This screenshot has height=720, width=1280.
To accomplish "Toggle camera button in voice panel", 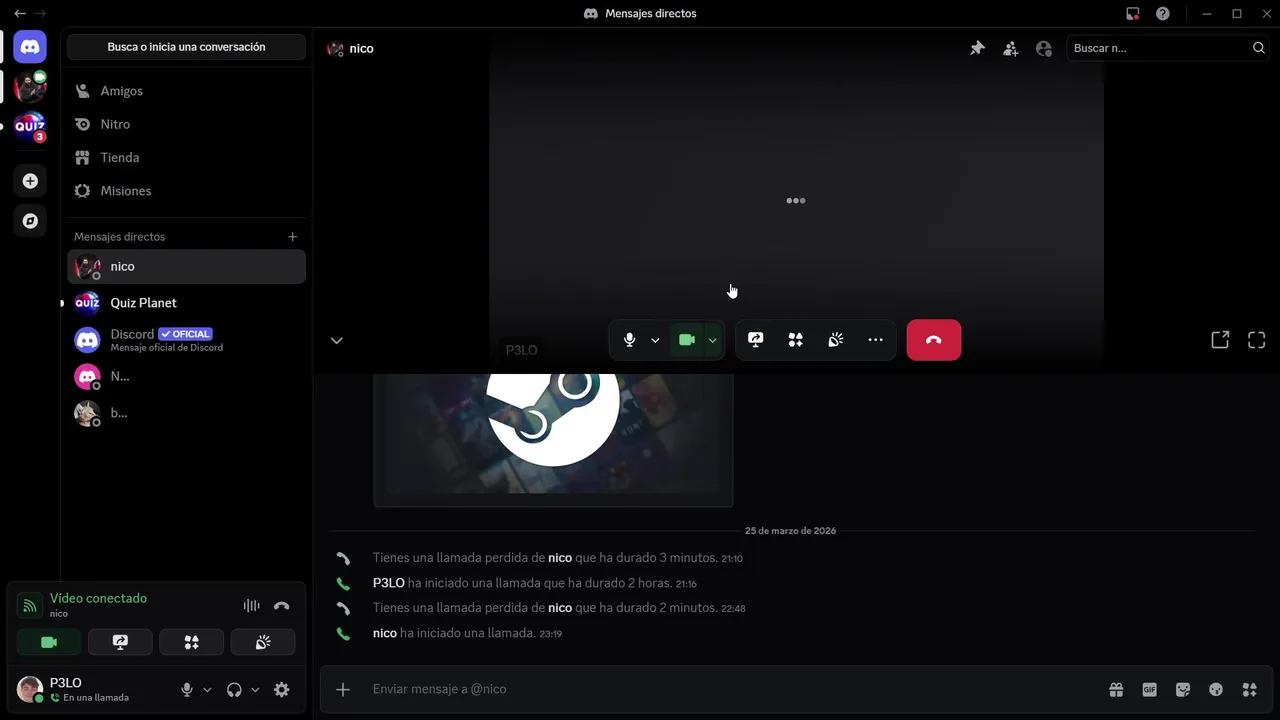I will (x=49, y=642).
